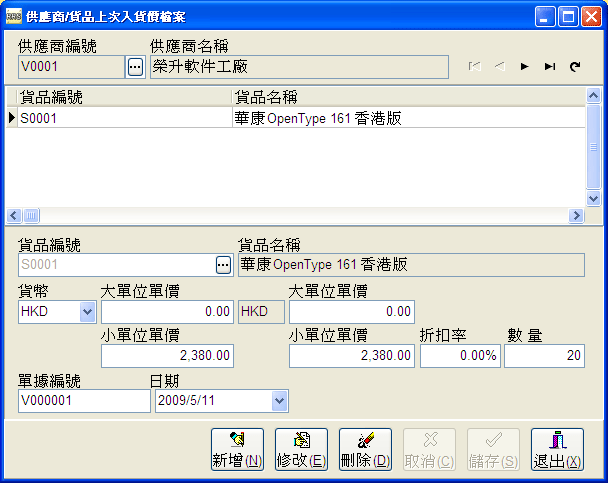Click the horizontal scrollbar thumb
Image resolution: width=608 pixels, height=483 pixels.
pyautogui.click(x=31, y=216)
